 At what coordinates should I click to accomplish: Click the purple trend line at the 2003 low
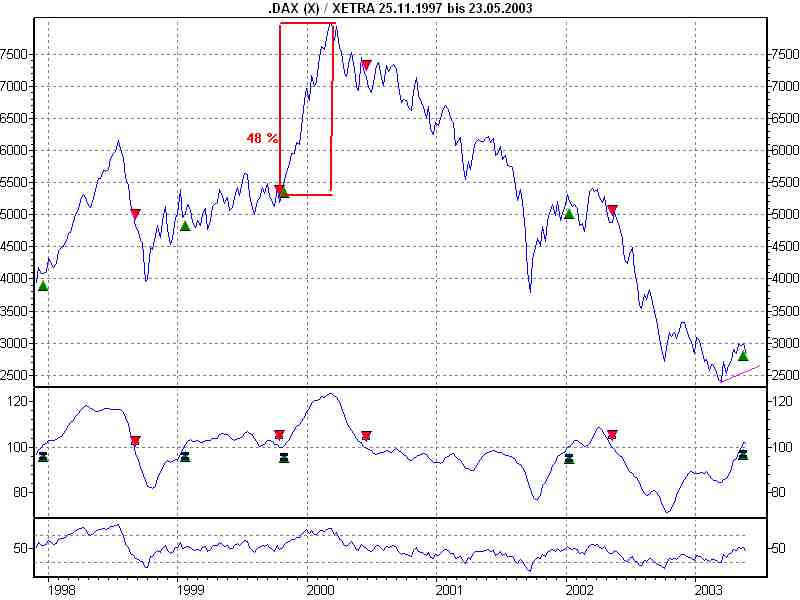click(740, 374)
